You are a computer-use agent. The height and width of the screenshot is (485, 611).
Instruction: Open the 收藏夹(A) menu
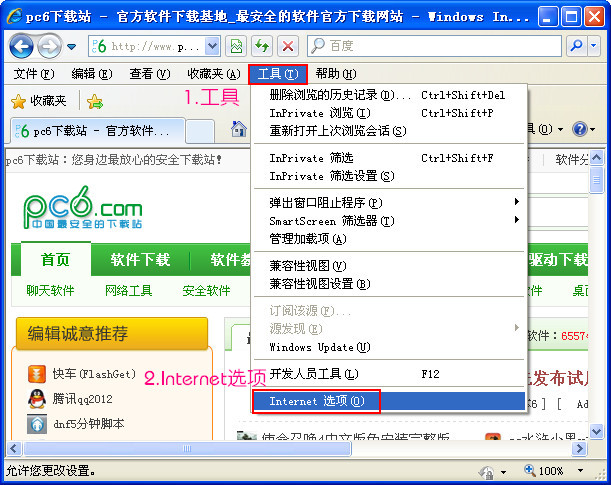[214, 74]
